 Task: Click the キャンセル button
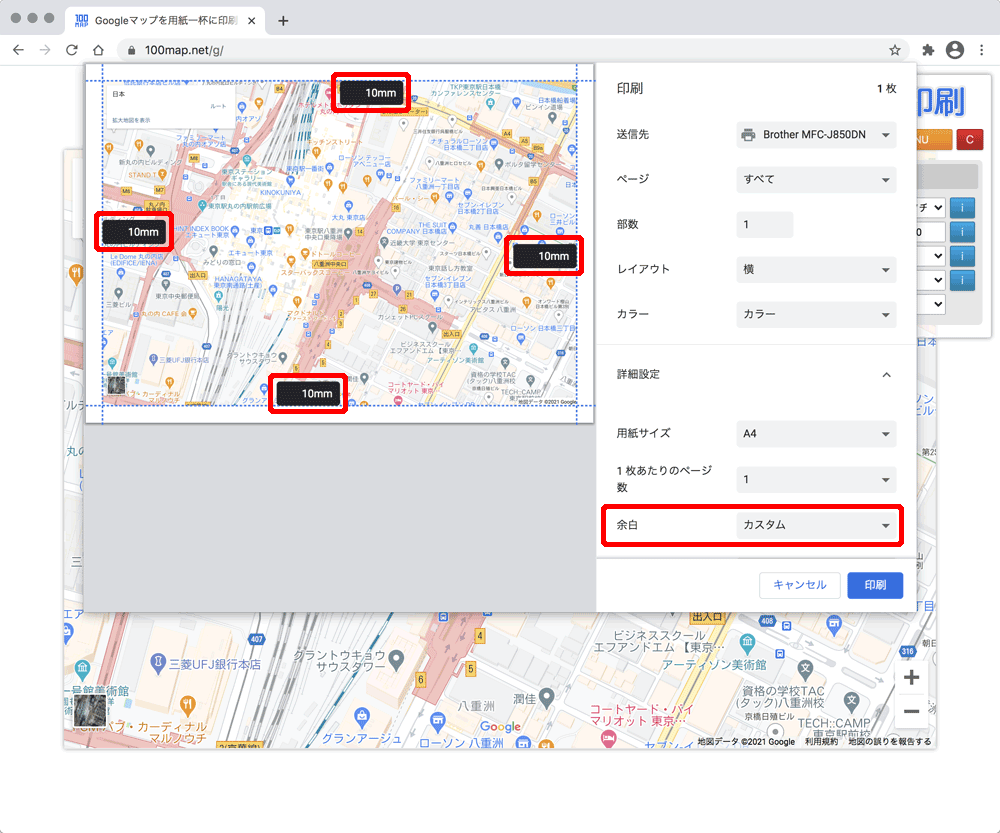(799, 585)
